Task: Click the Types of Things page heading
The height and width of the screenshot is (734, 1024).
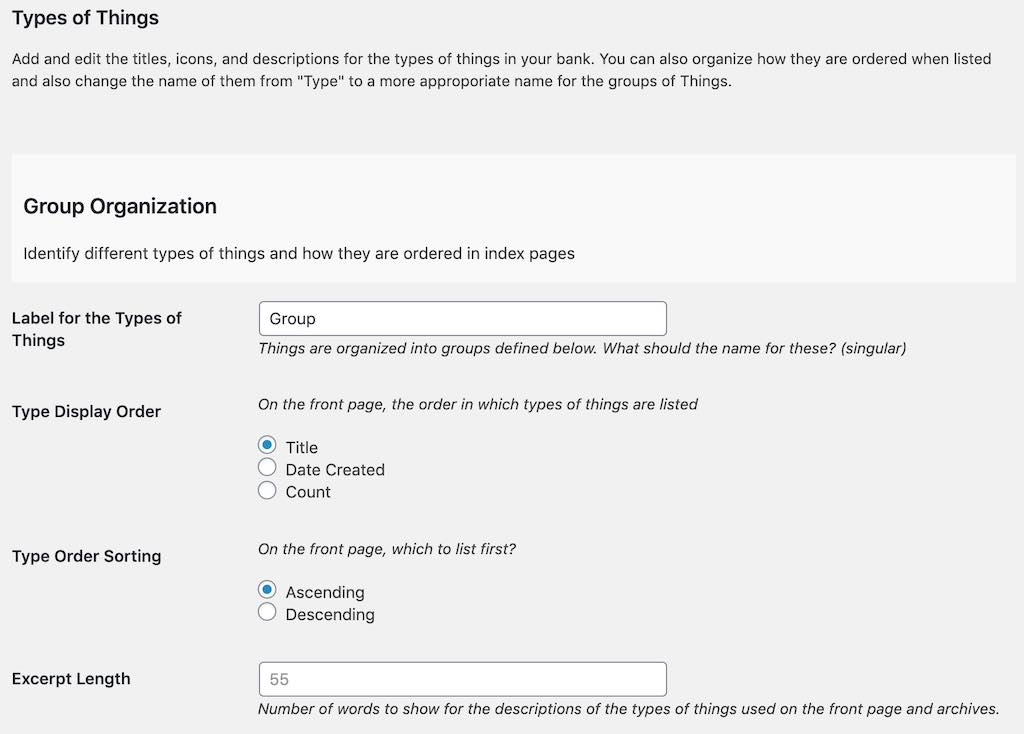Action: tap(85, 18)
